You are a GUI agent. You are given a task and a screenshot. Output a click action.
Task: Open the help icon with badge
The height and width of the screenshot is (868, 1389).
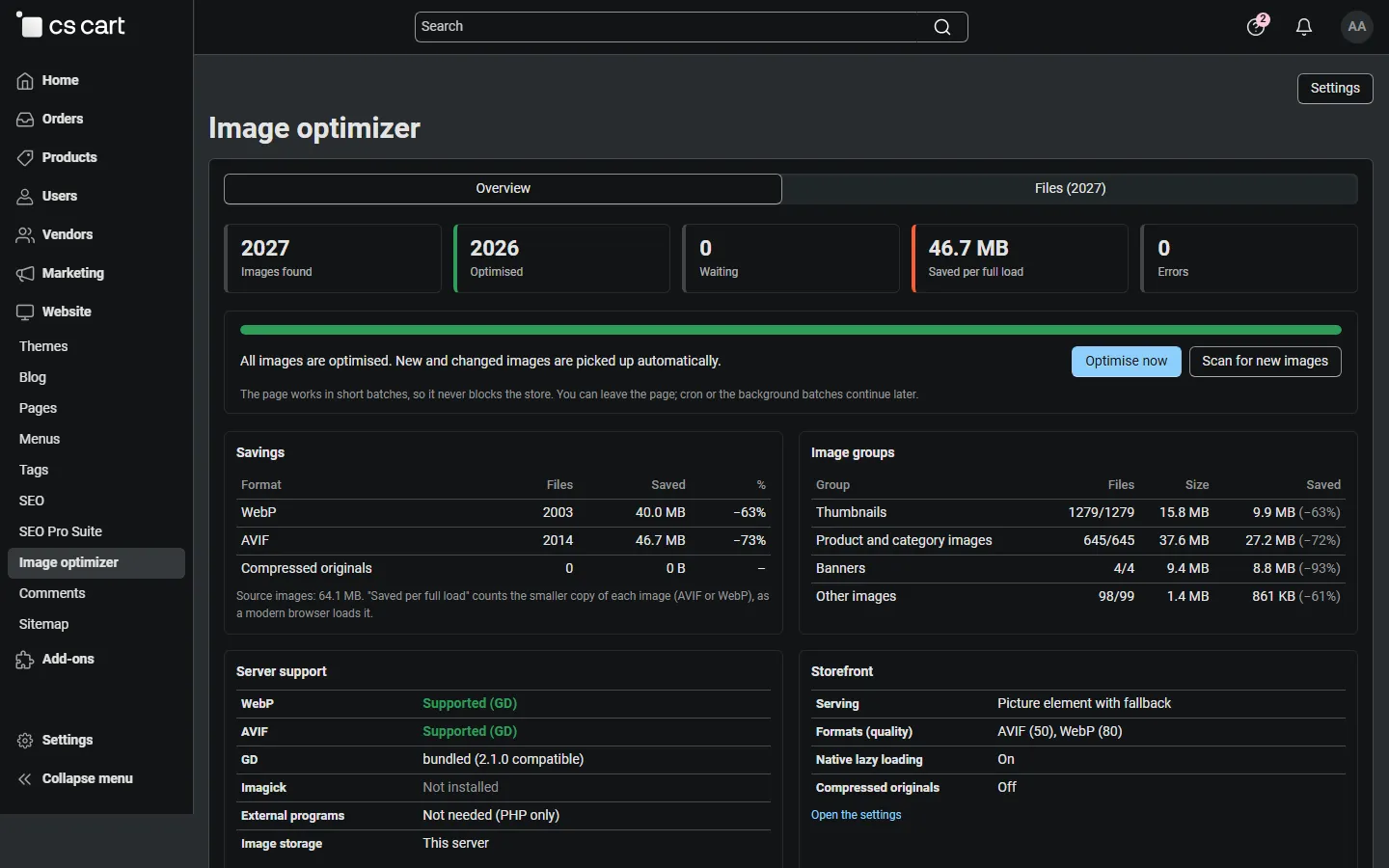1256,26
